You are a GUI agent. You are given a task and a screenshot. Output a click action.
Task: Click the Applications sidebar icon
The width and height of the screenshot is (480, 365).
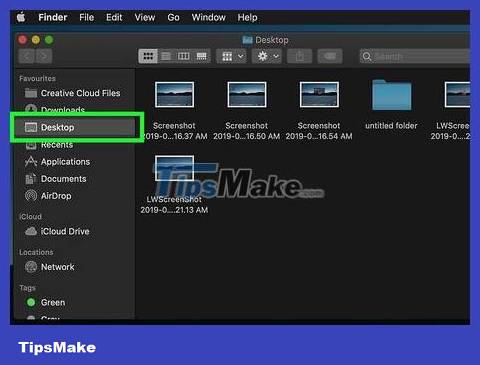click(x=31, y=162)
